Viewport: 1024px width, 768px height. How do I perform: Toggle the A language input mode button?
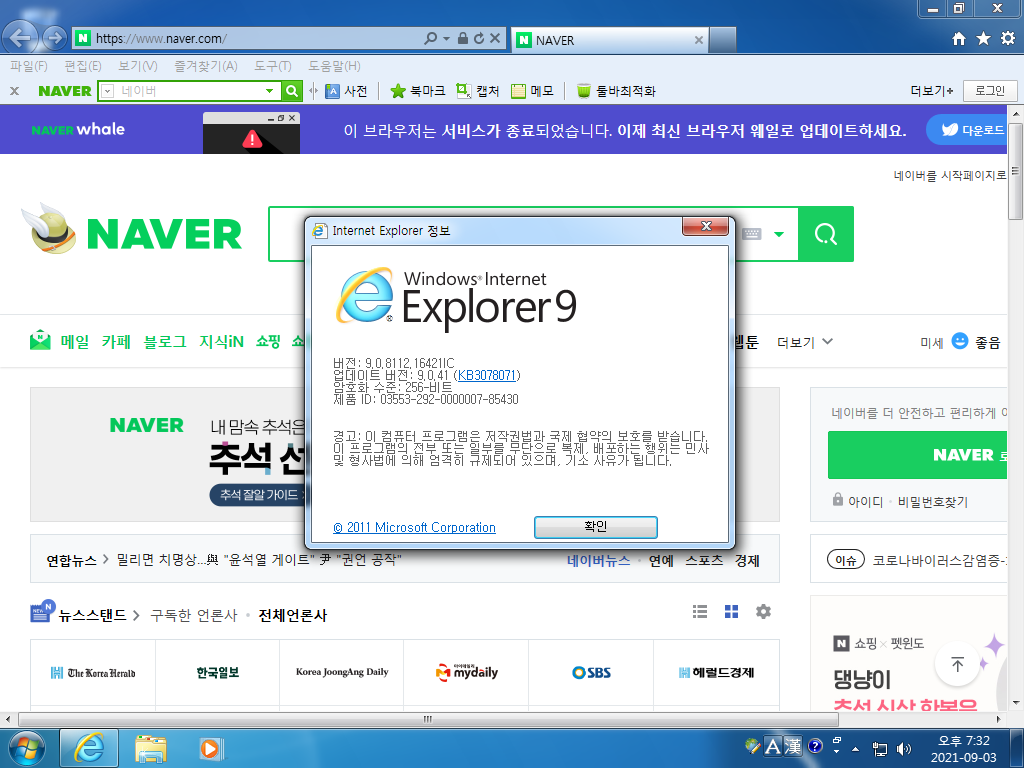773,746
